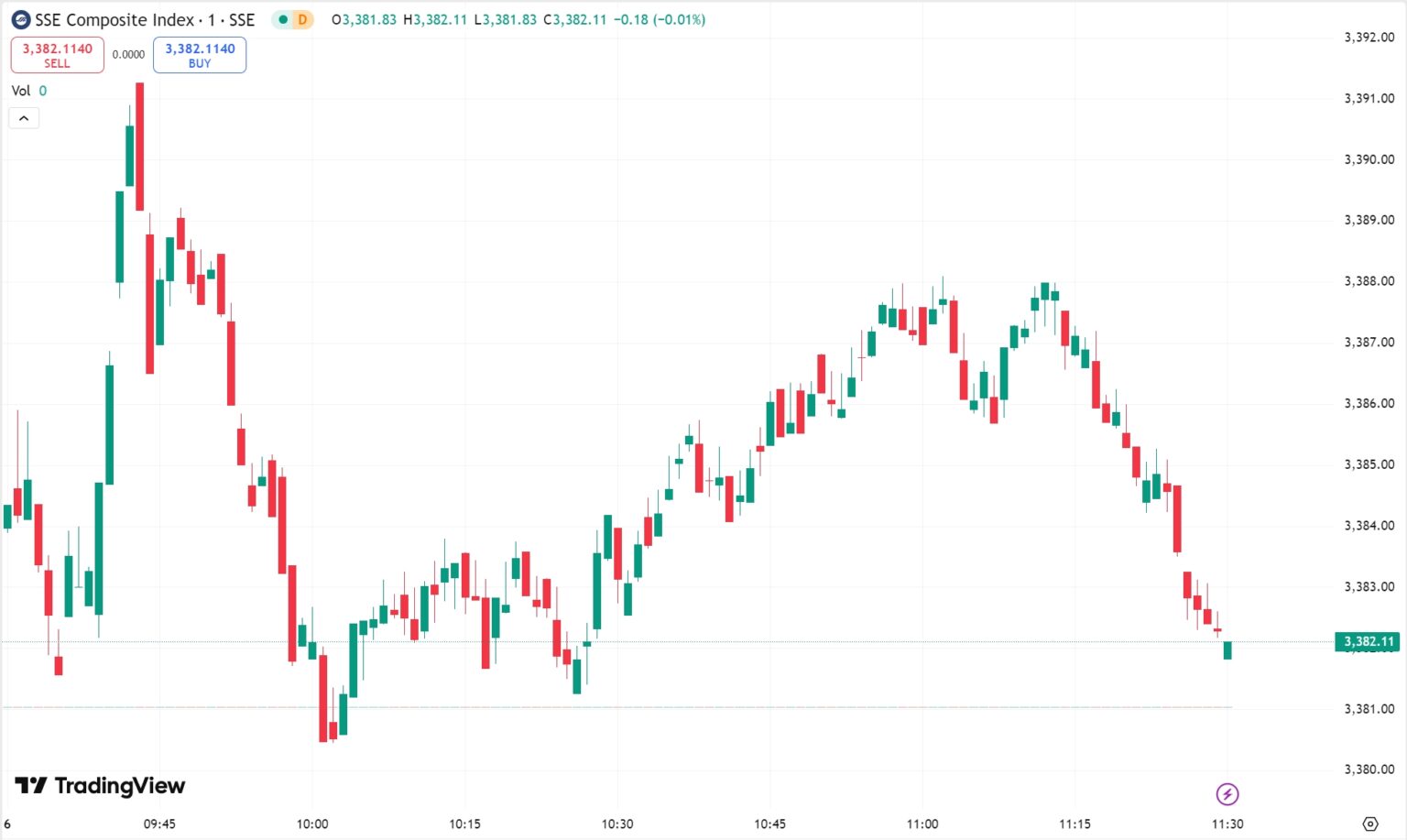Click the 10:30 label on the time axis
Screen dimensions: 1407x840
(617, 824)
